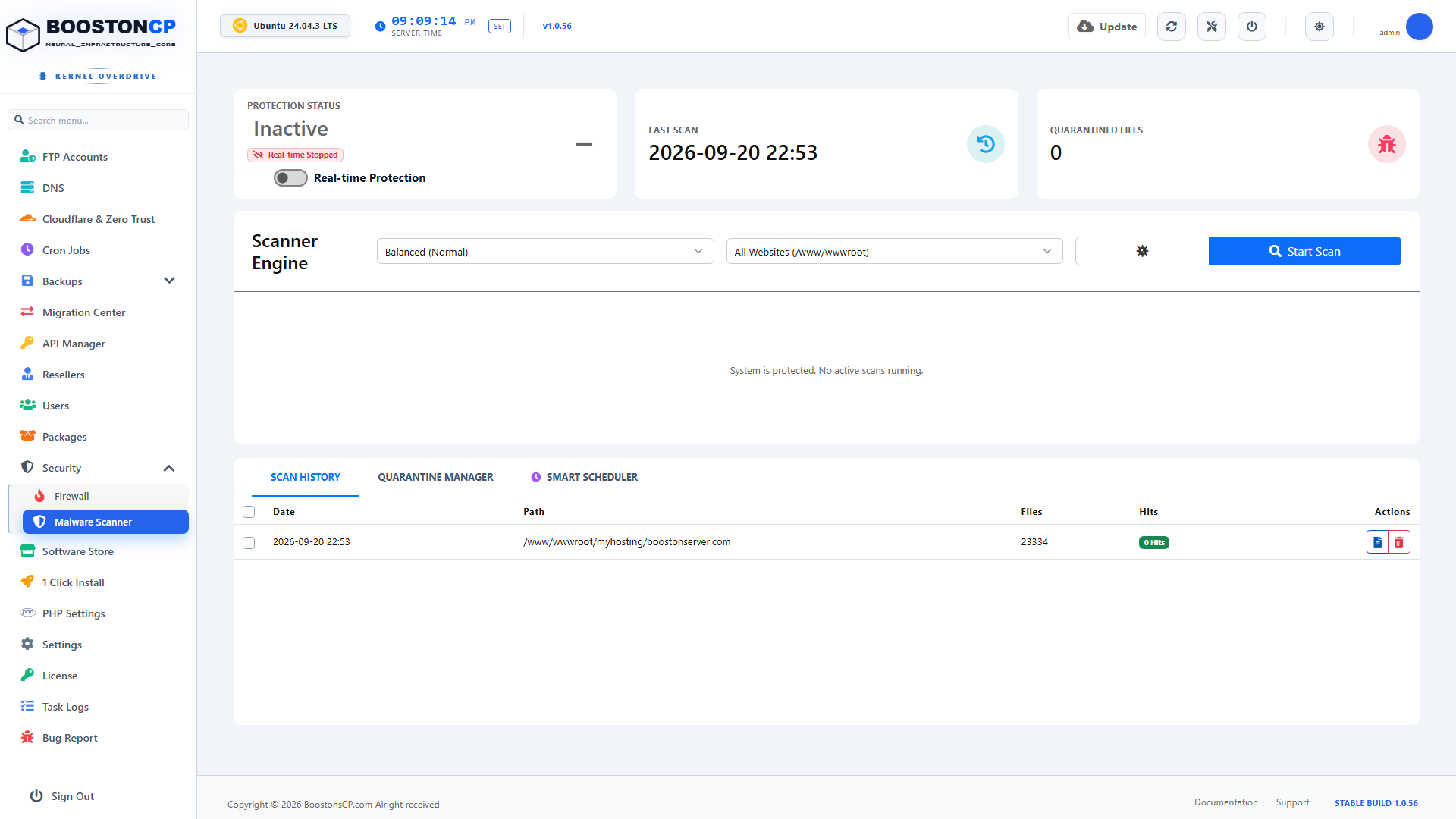This screenshot has width=1456, height=819.
Task: Open Migration Center
Action: click(x=99, y=312)
